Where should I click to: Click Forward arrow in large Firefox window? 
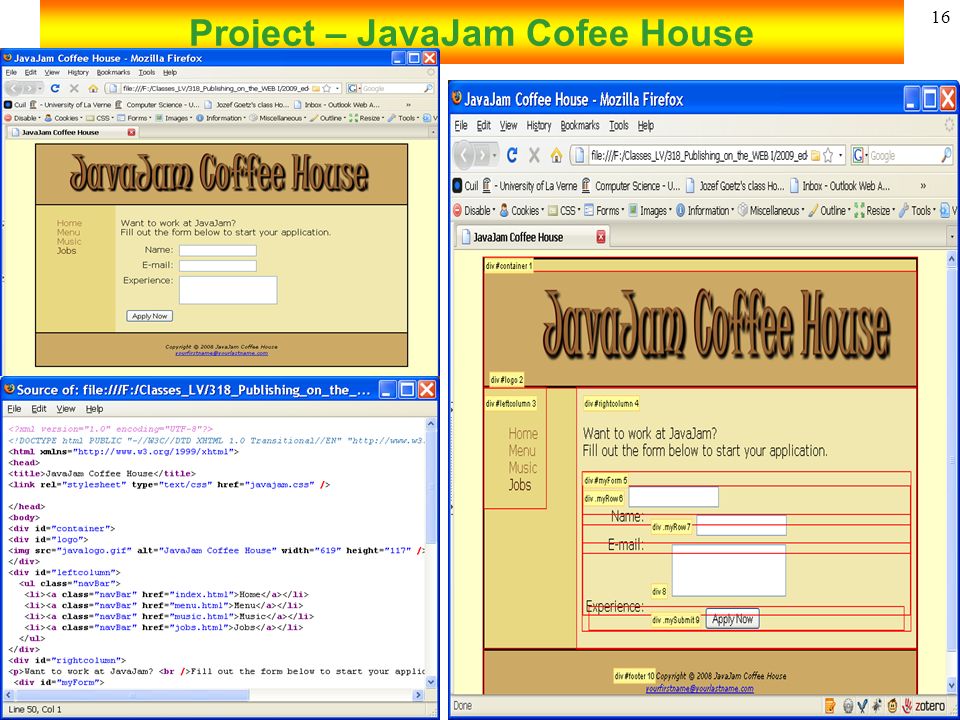pos(484,156)
